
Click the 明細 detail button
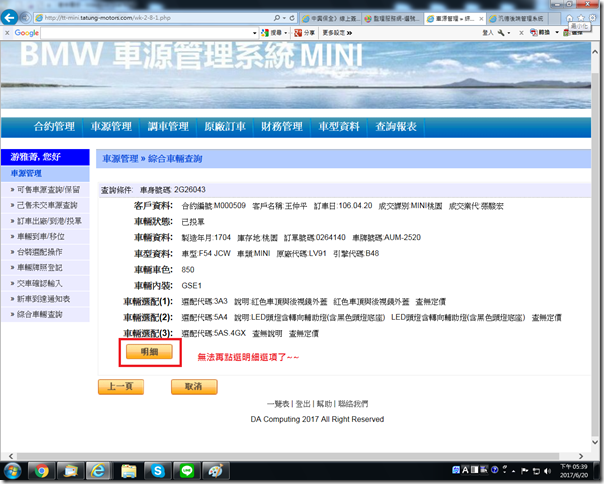click(x=149, y=351)
